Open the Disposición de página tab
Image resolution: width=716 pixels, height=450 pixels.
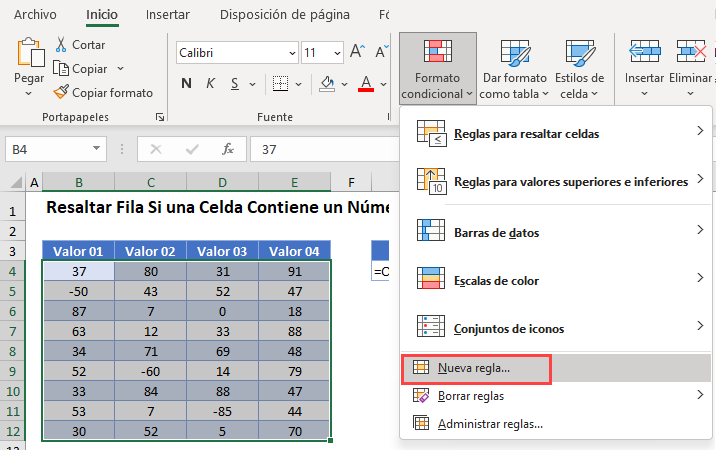pyautogui.click(x=284, y=15)
